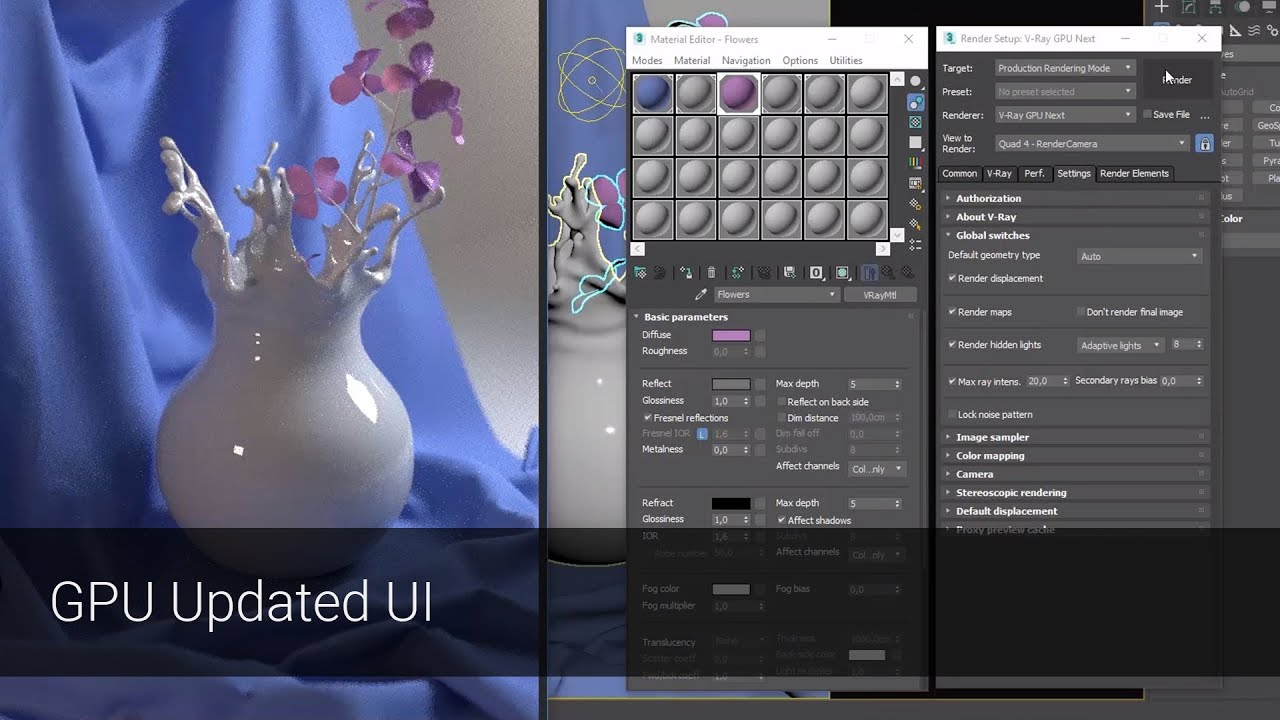Click Go to Parent icon
The image size is (1280, 720).
pos(887,272)
